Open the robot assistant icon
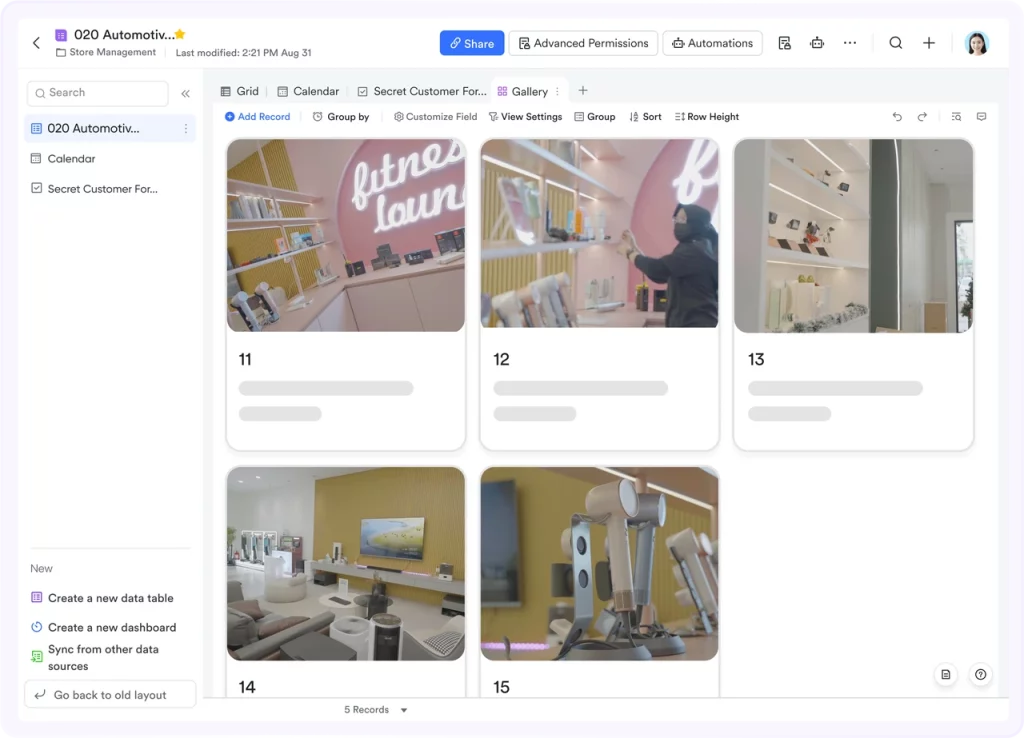 (x=817, y=43)
